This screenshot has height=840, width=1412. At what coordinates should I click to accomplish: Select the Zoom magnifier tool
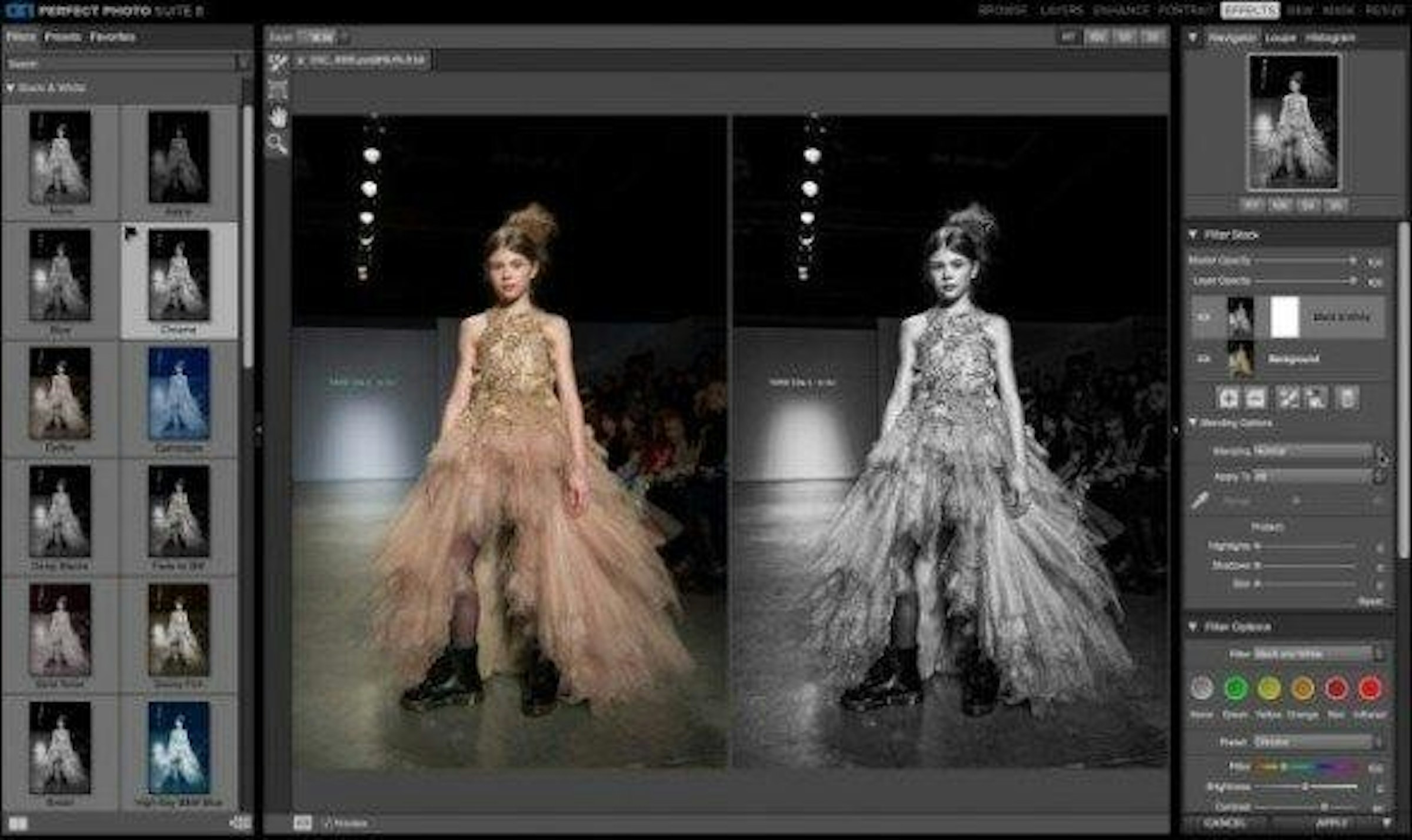point(277,144)
